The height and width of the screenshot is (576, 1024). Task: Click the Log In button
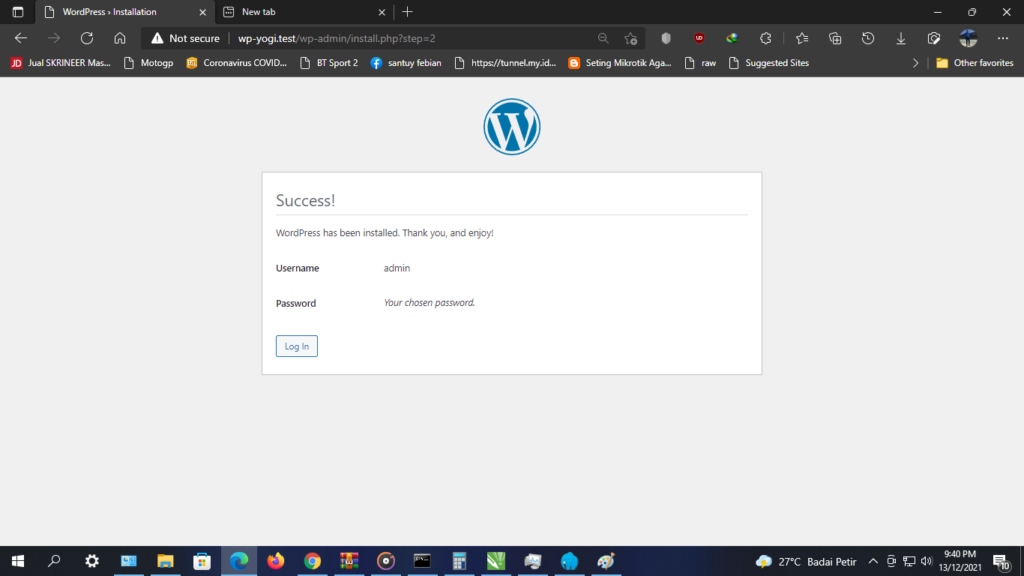point(296,346)
